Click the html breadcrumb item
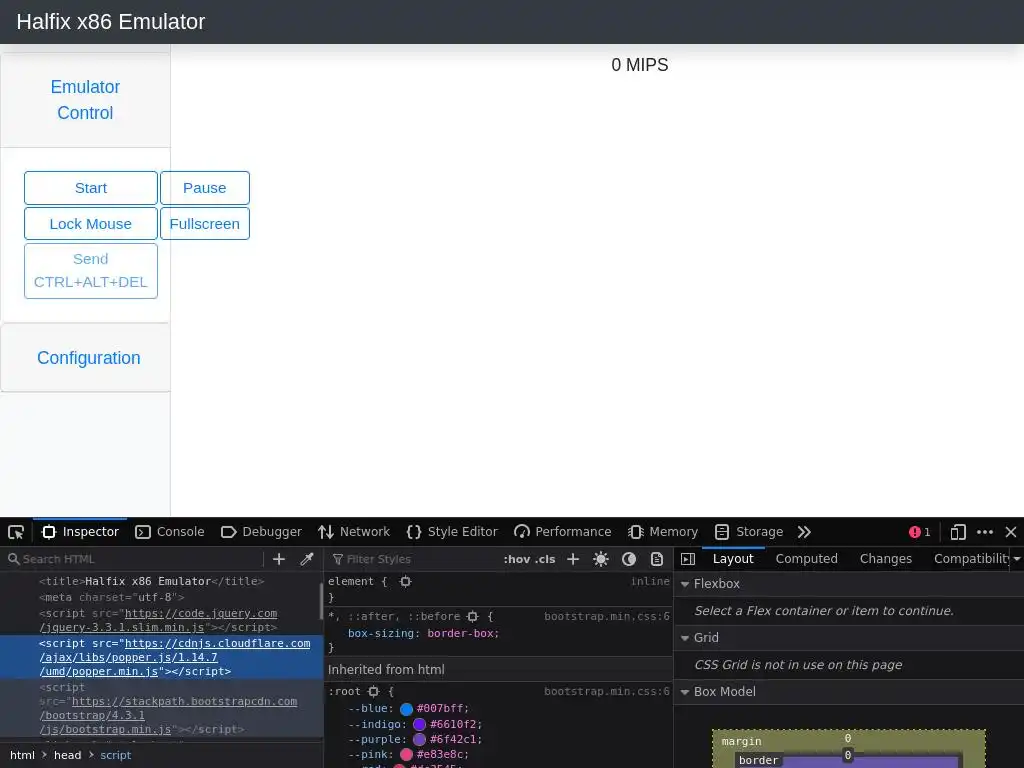The width and height of the screenshot is (1024, 768). pyautogui.click(x=22, y=756)
